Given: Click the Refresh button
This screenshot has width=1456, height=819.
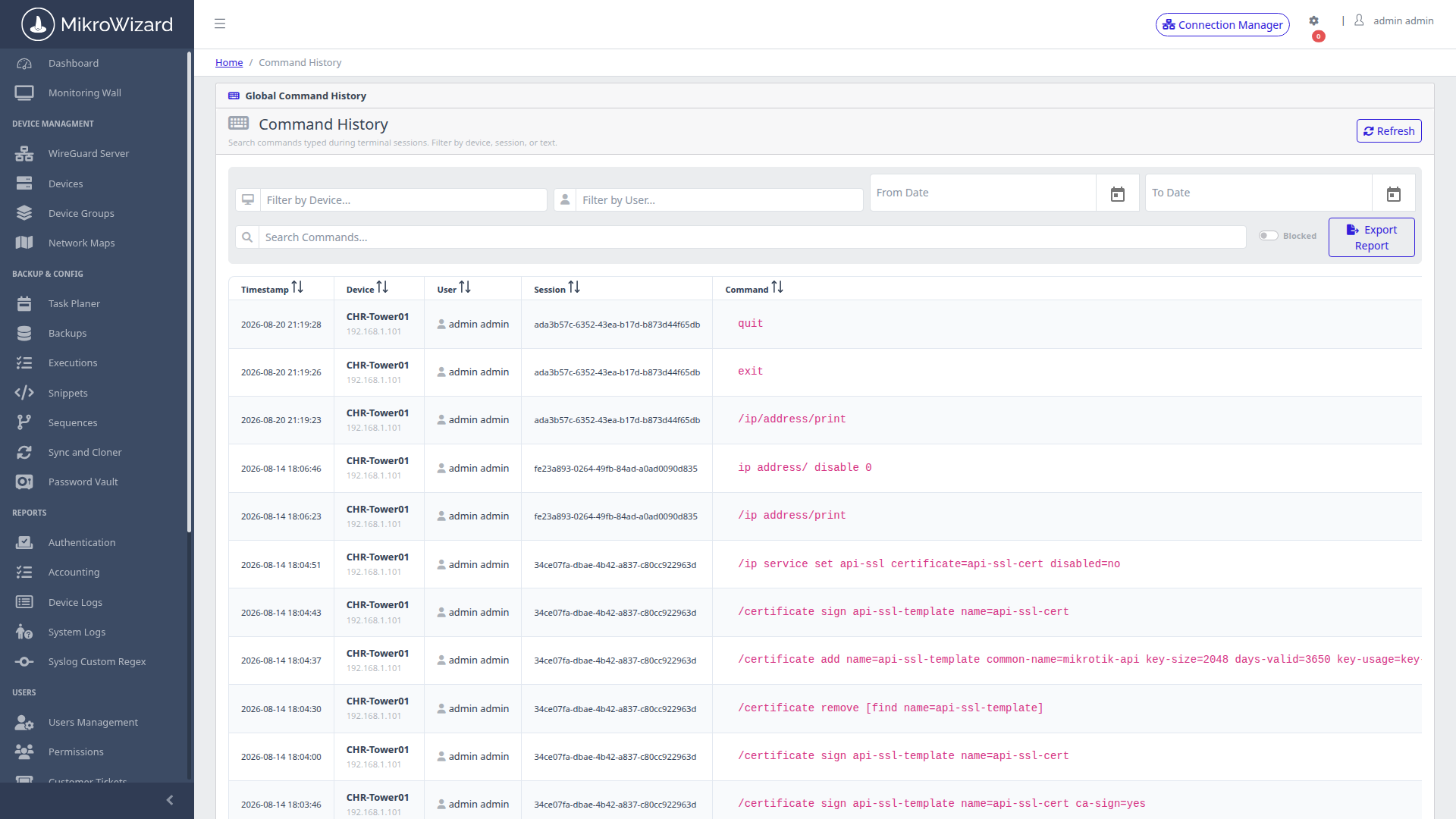Looking at the screenshot, I should pyautogui.click(x=1389, y=131).
